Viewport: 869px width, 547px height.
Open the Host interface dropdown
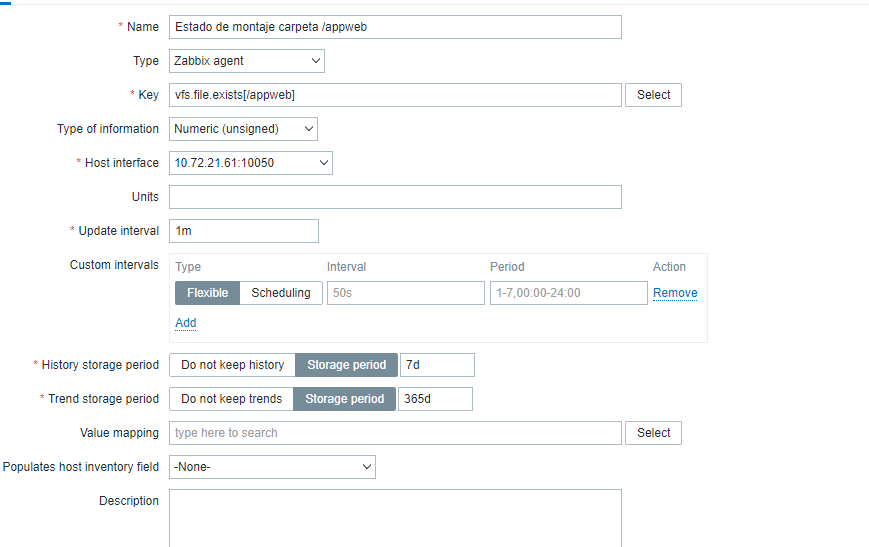point(251,163)
